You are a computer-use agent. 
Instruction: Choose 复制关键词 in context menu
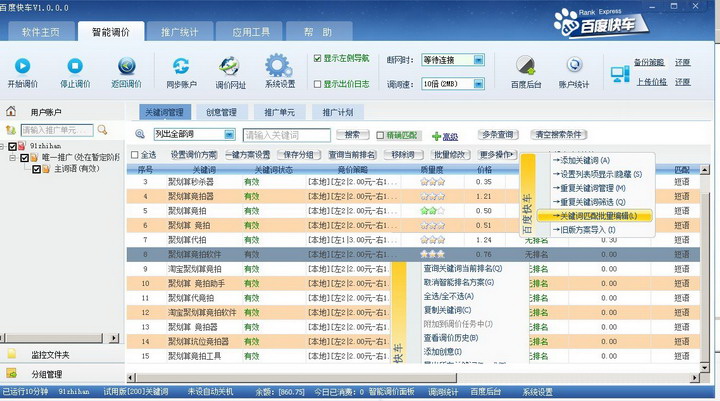447,310
